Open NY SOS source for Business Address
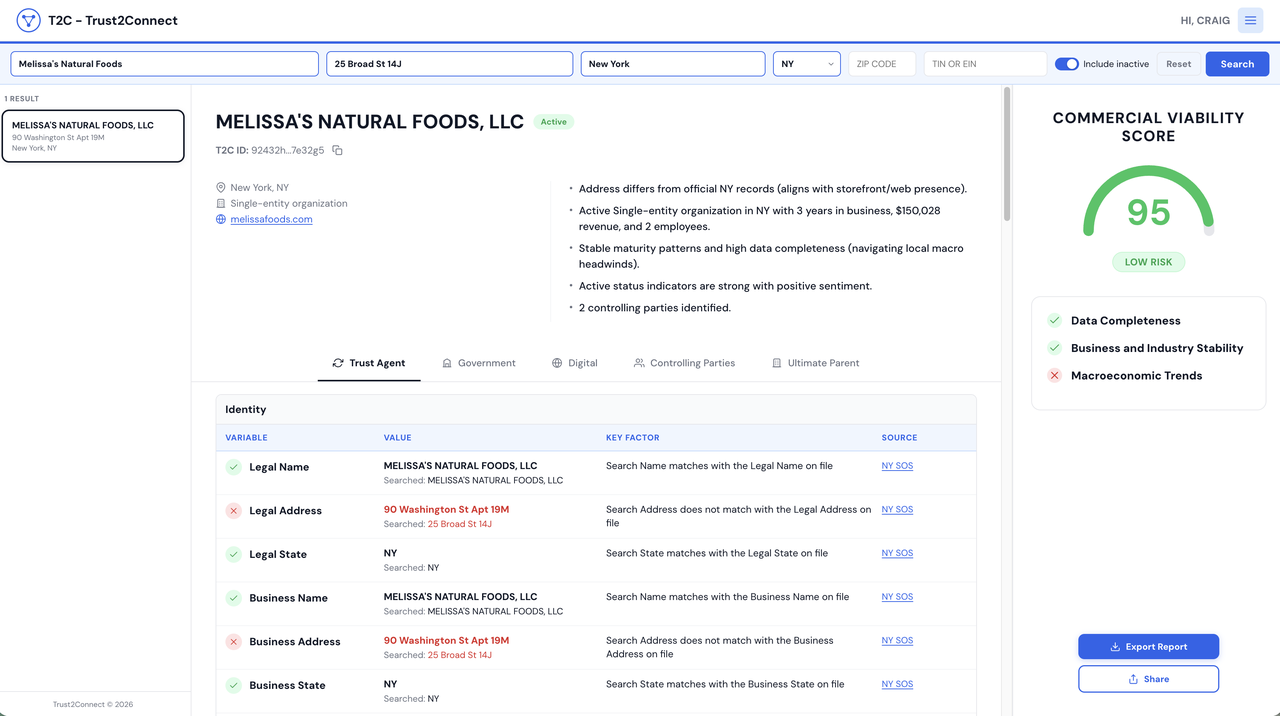 click(897, 641)
